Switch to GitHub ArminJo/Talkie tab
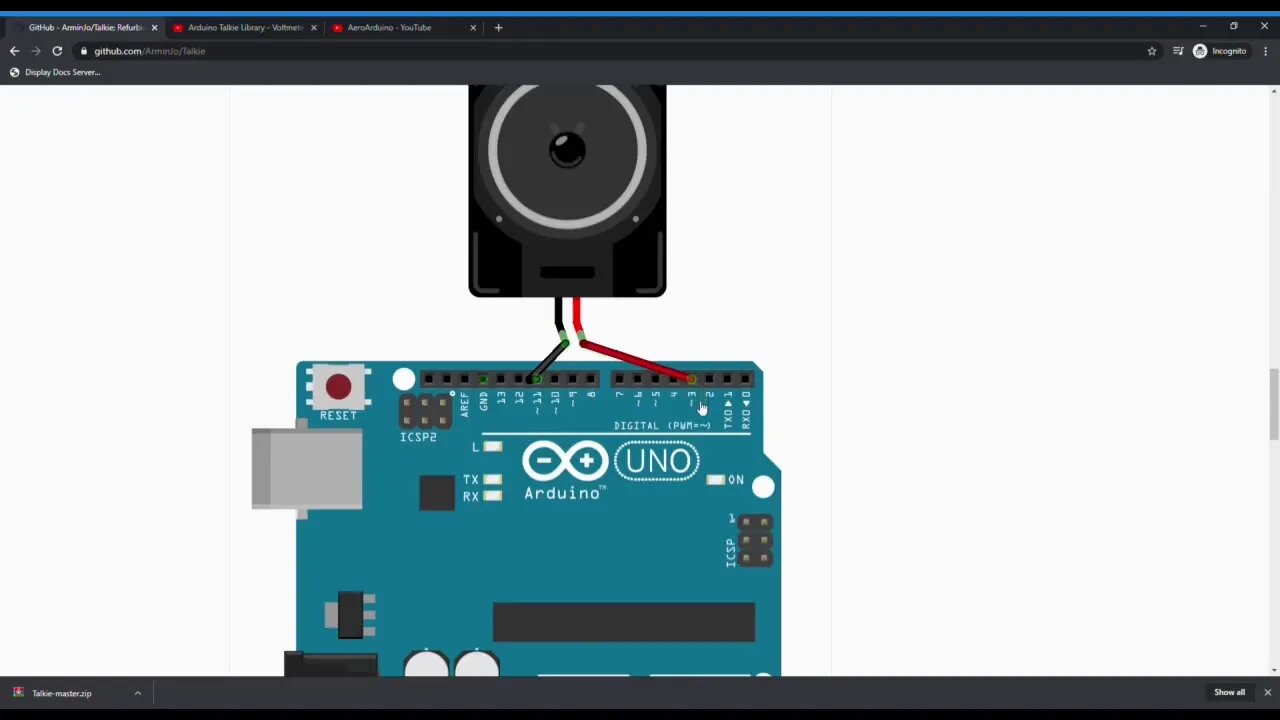Image resolution: width=1280 pixels, height=720 pixels. click(83, 27)
